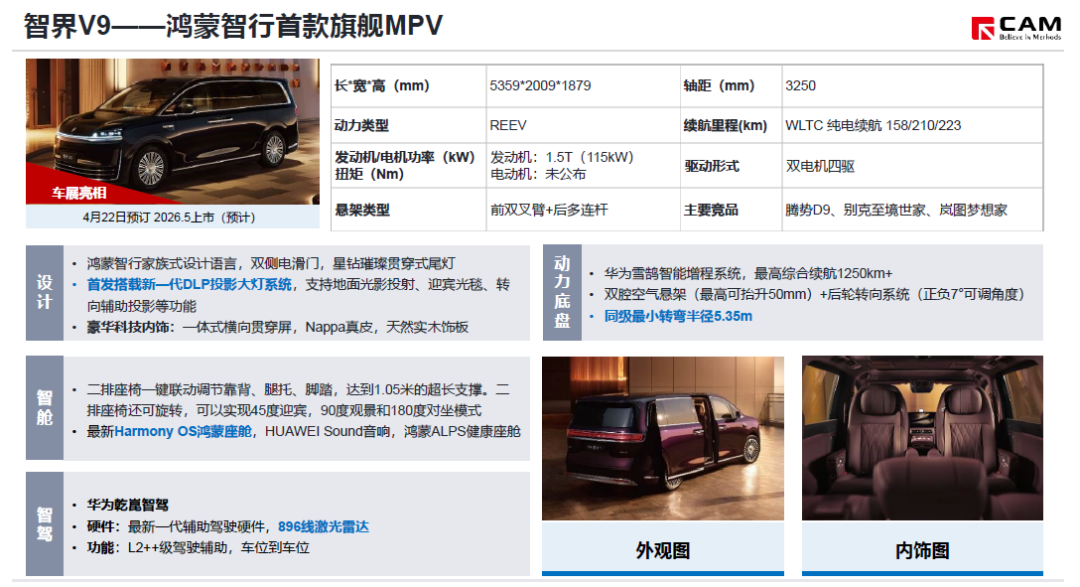The image size is (1080, 587).
Task: Select the 智舱 section label
Action: pos(45,408)
